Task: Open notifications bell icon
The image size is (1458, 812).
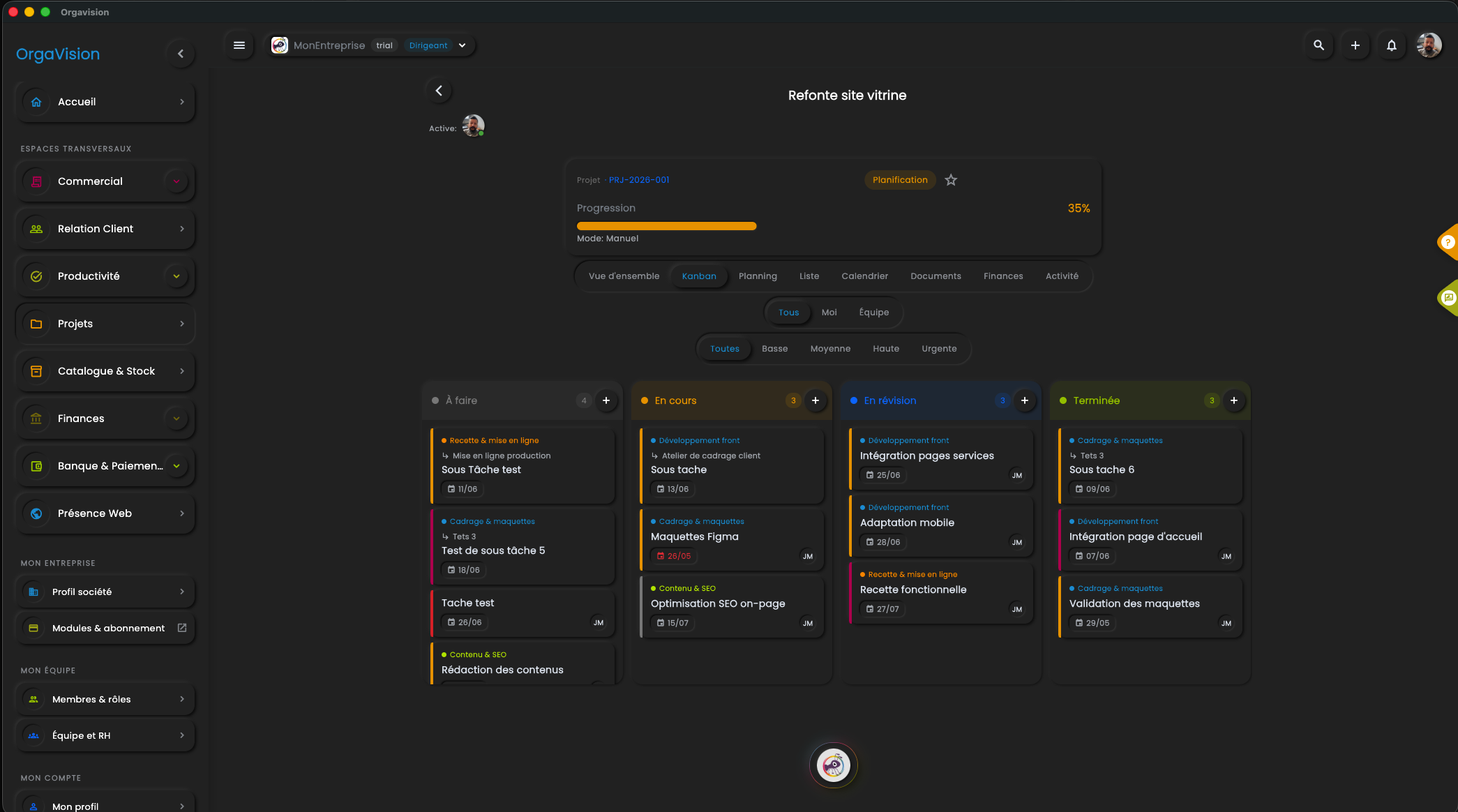Action: (1391, 45)
